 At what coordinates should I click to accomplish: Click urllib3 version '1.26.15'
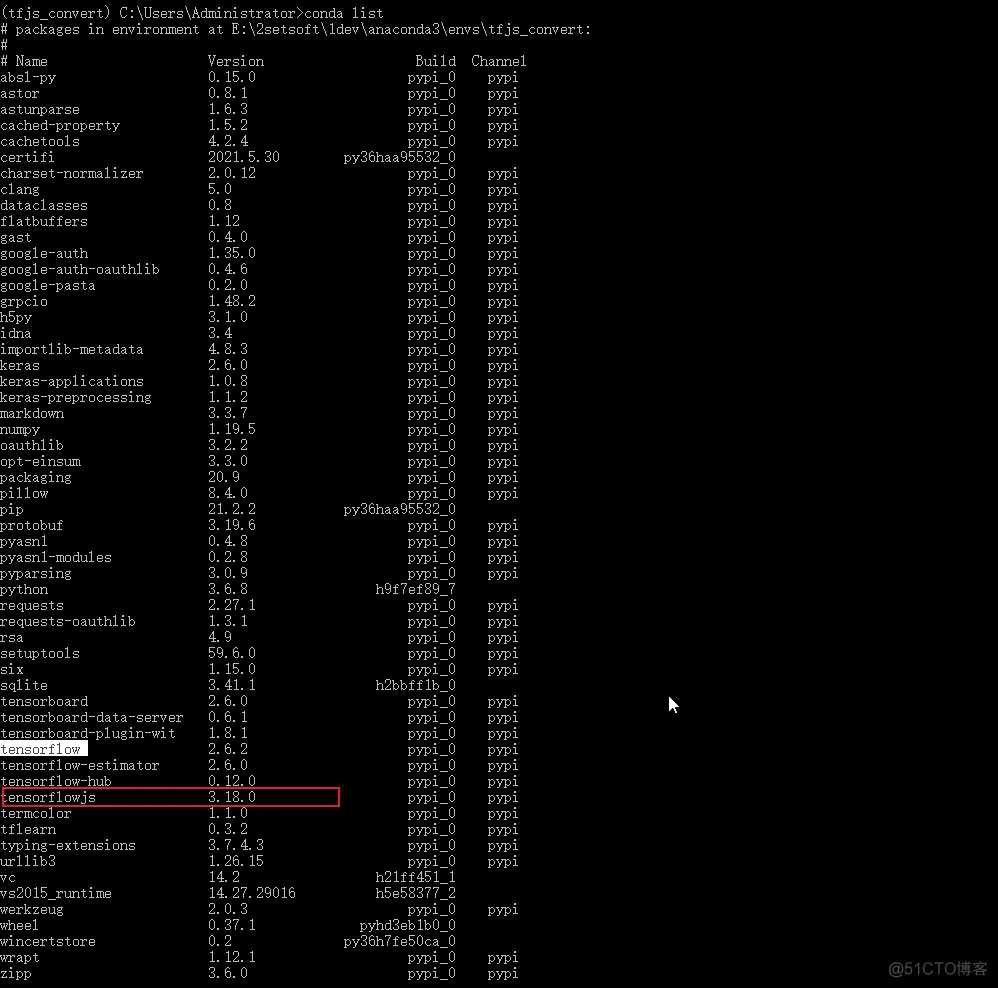coord(235,861)
